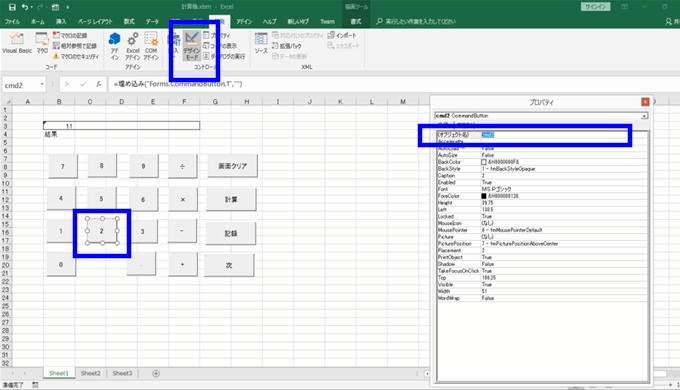
Task: Select the WordWrap property row
Action: (x=542, y=298)
